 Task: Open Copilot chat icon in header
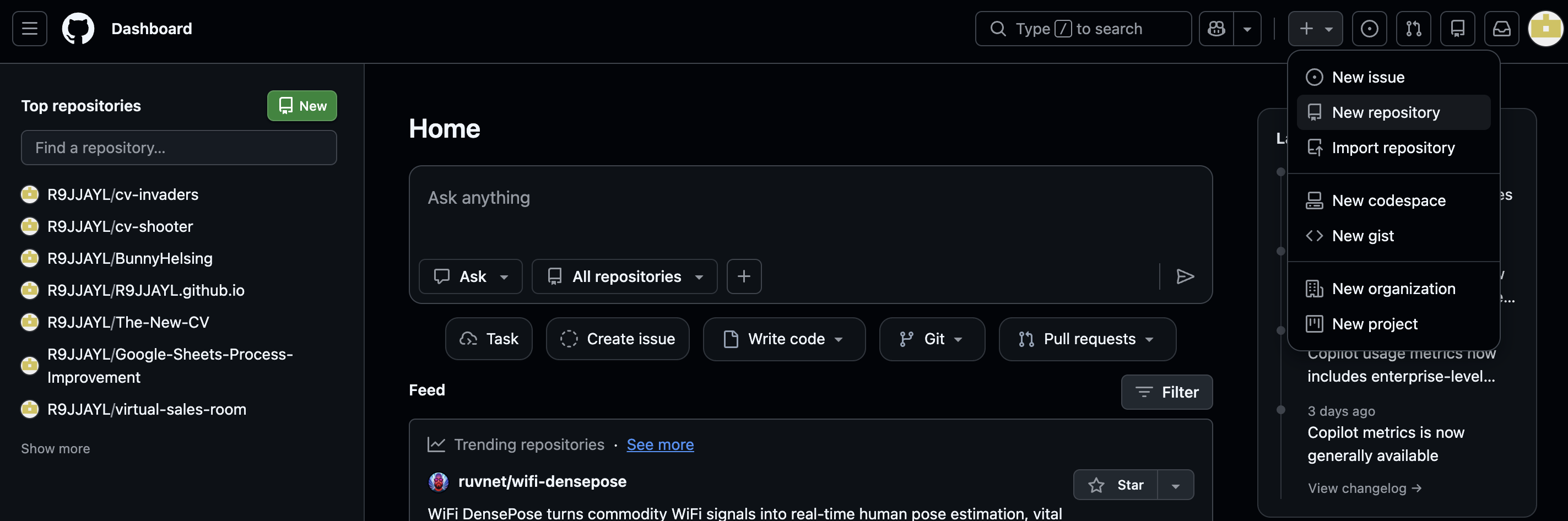coord(1216,29)
